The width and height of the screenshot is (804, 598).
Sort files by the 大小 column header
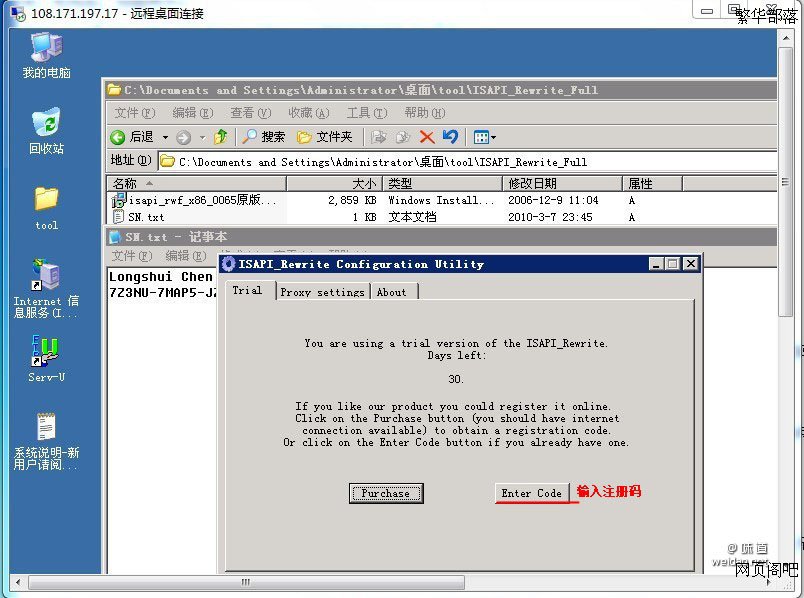[334, 183]
